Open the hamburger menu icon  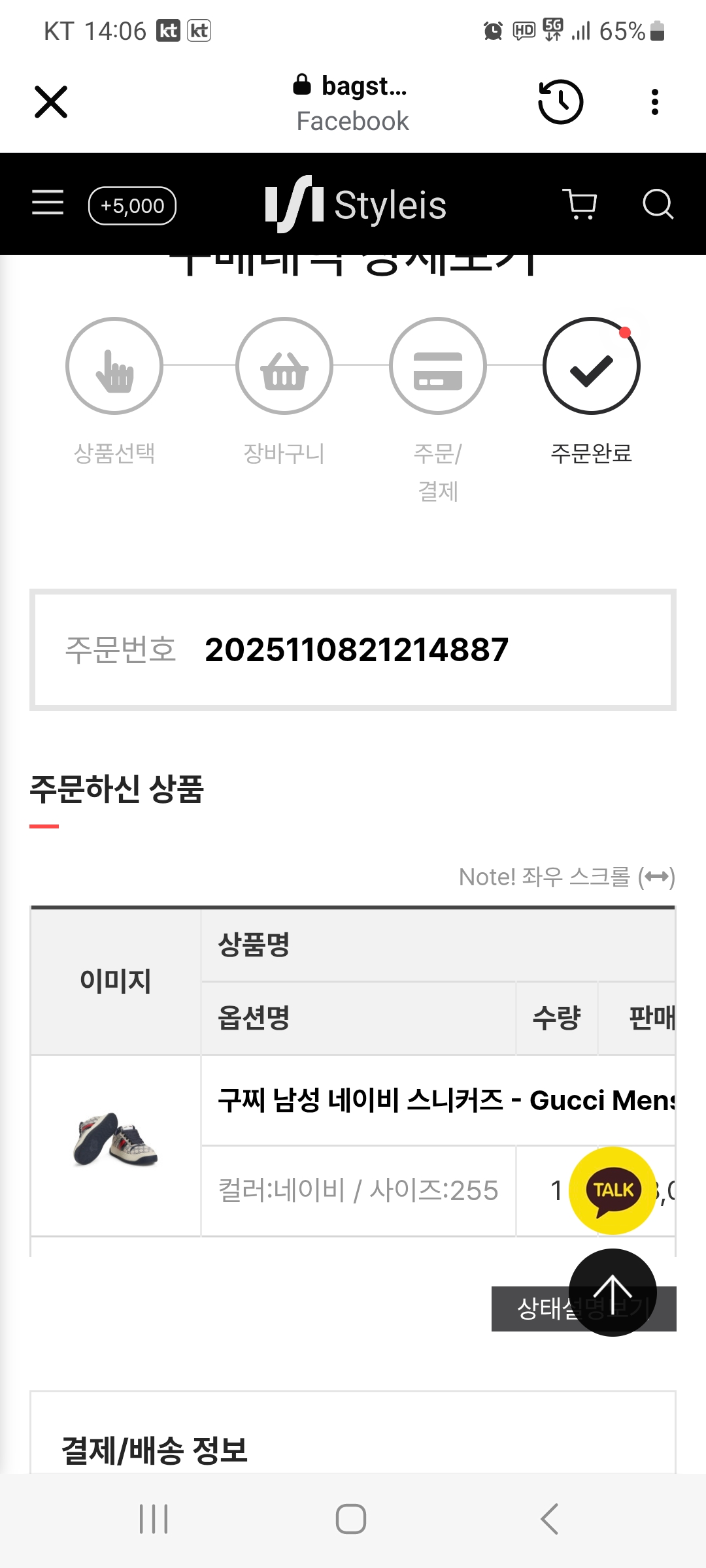point(48,203)
